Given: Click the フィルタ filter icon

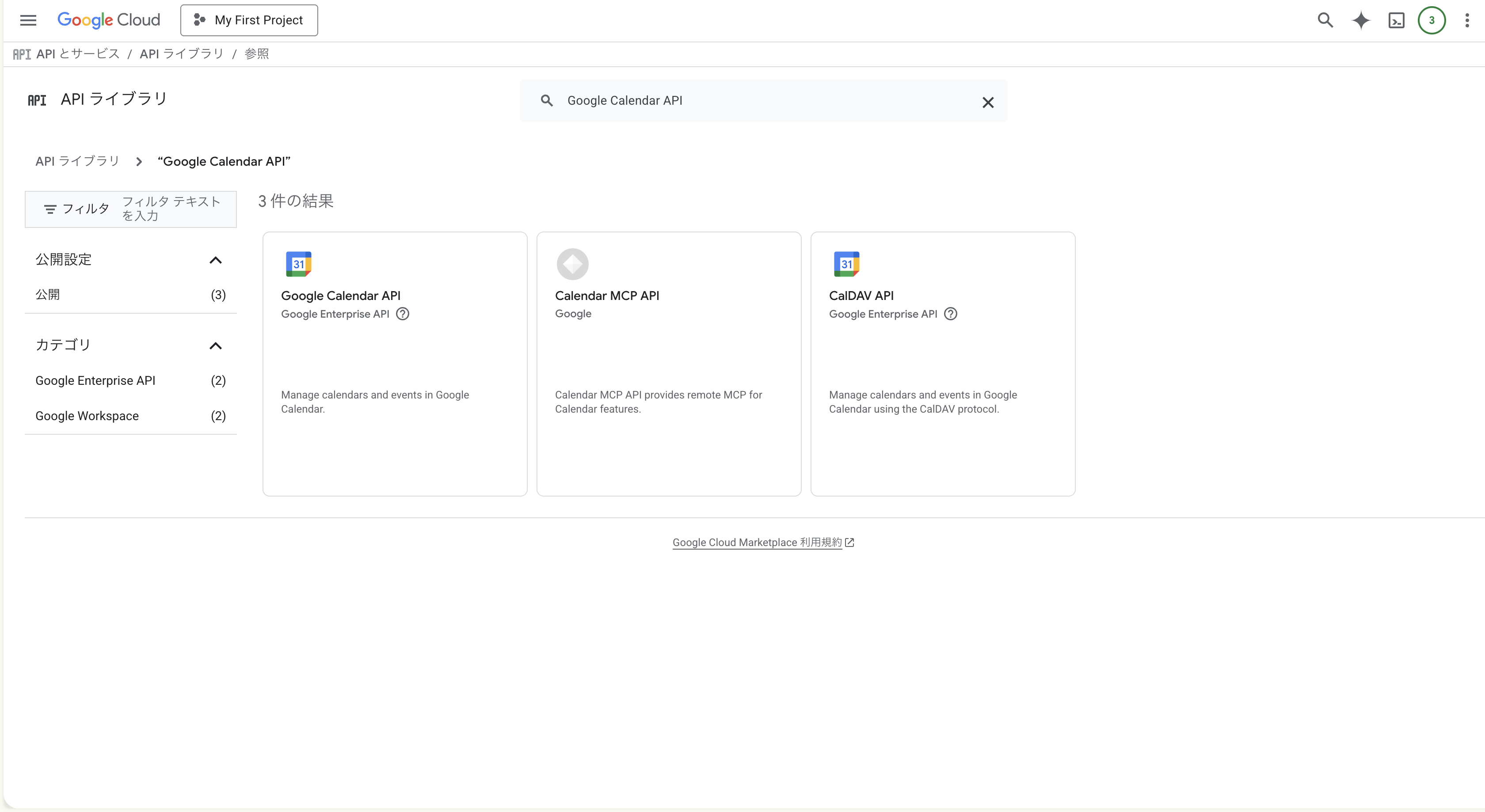Looking at the screenshot, I should click(x=50, y=209).
